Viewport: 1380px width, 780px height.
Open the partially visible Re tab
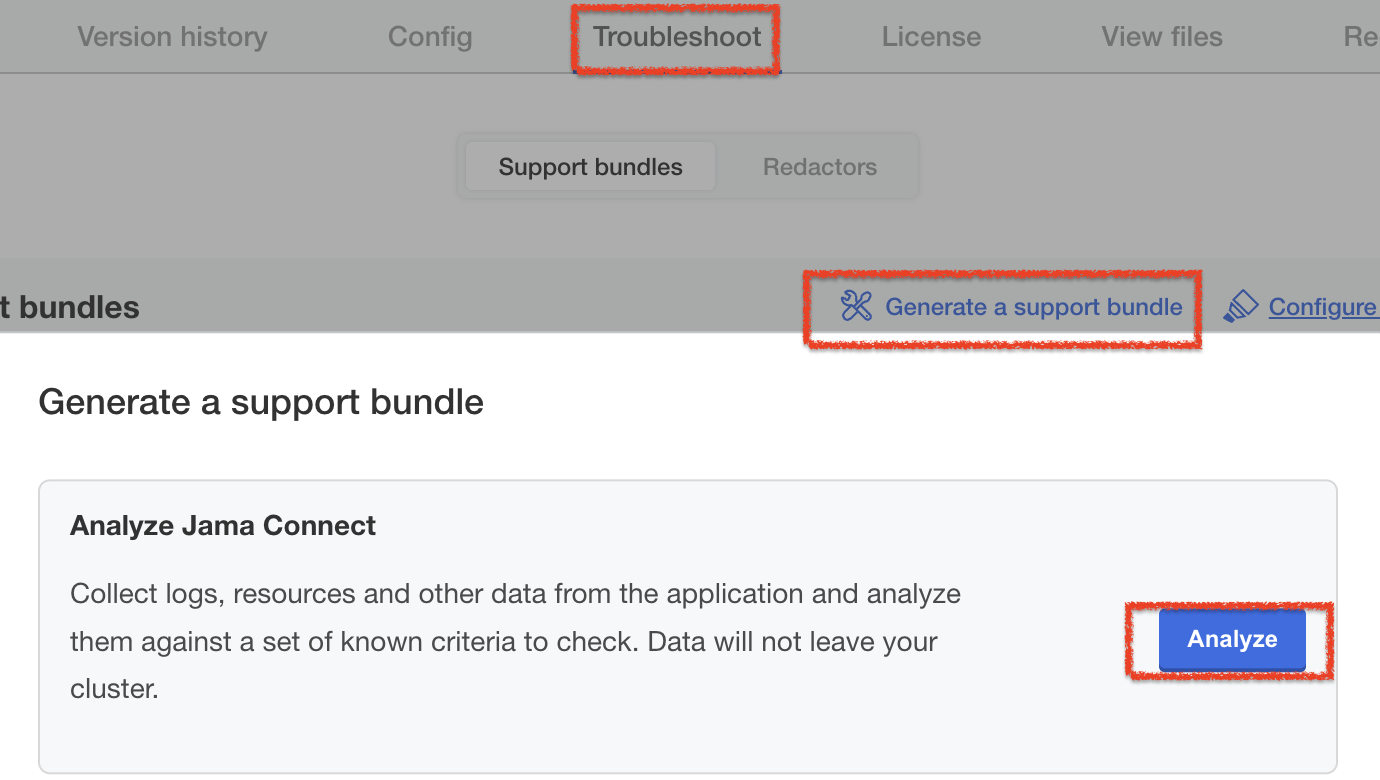coord(1361,37)
